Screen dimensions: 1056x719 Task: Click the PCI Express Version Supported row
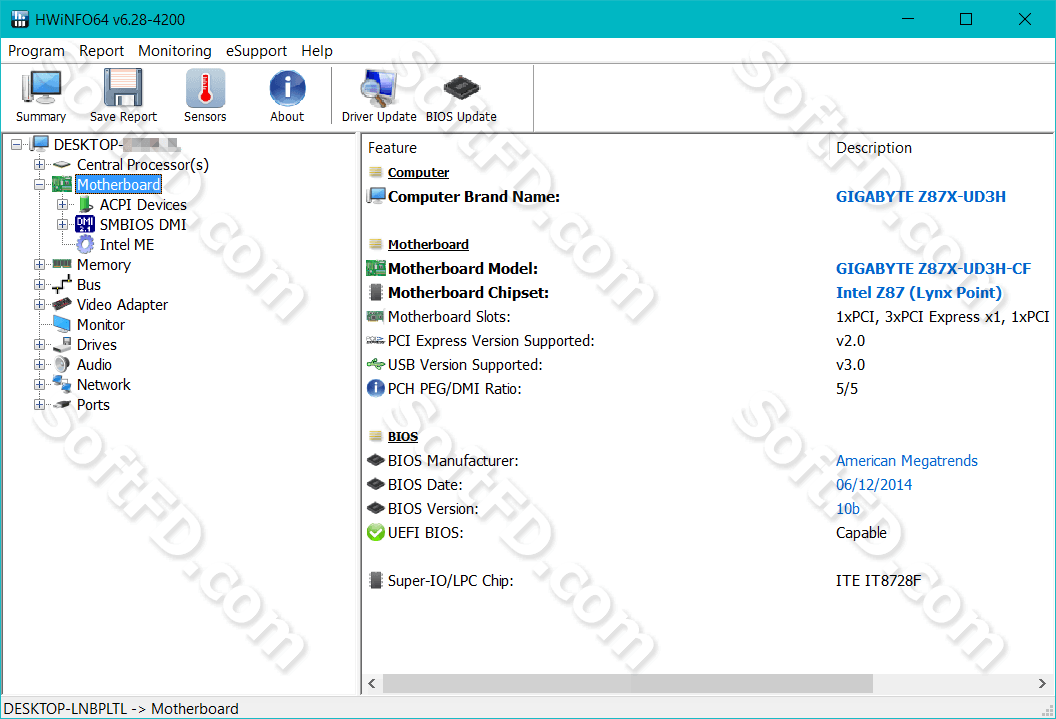coord(707,341)
